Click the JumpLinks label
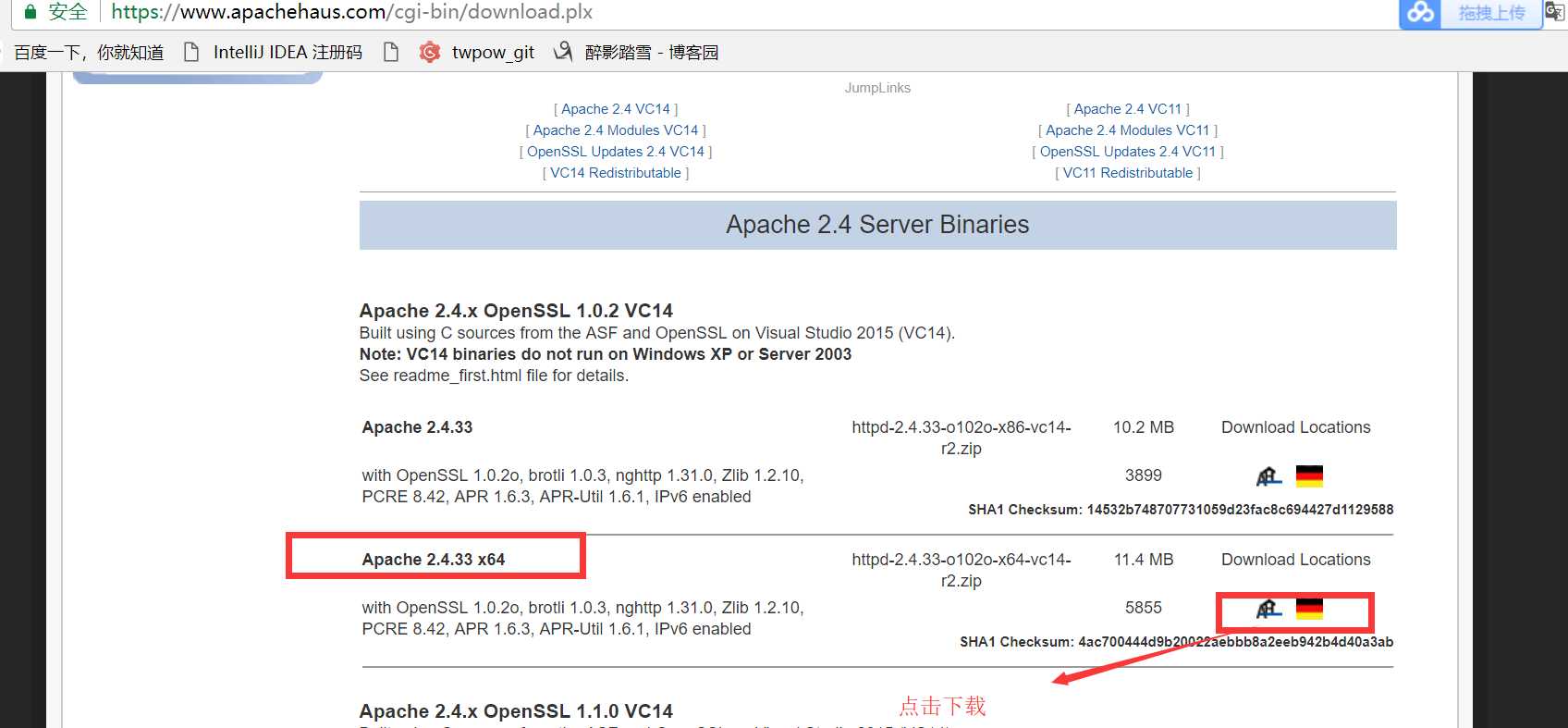 (x=877, y=88)
